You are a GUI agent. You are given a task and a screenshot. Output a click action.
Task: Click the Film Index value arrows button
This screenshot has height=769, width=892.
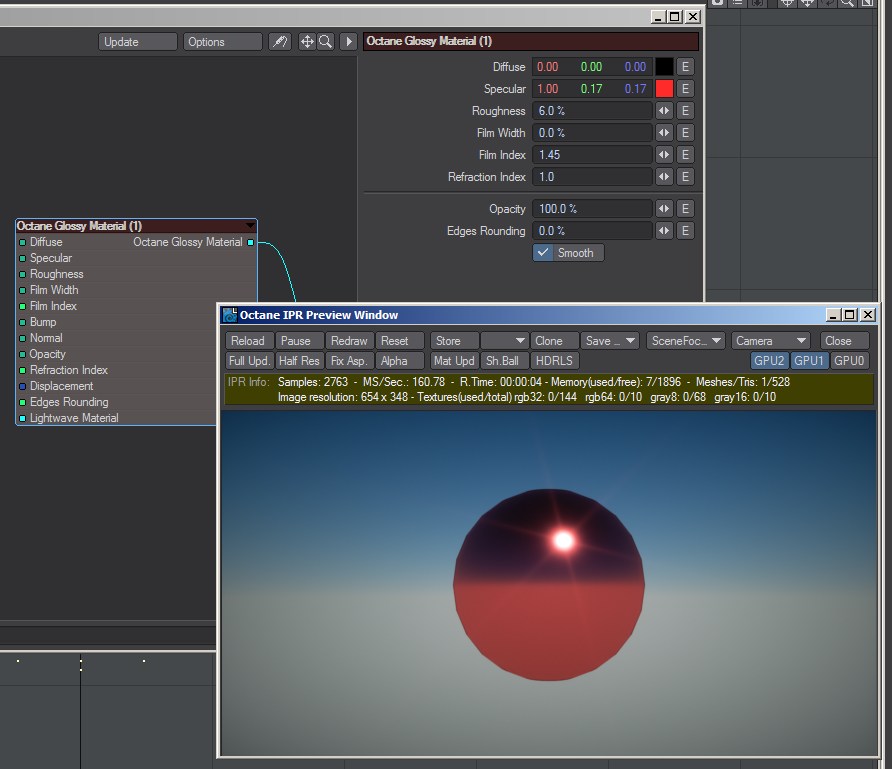(x=664, y=155)
